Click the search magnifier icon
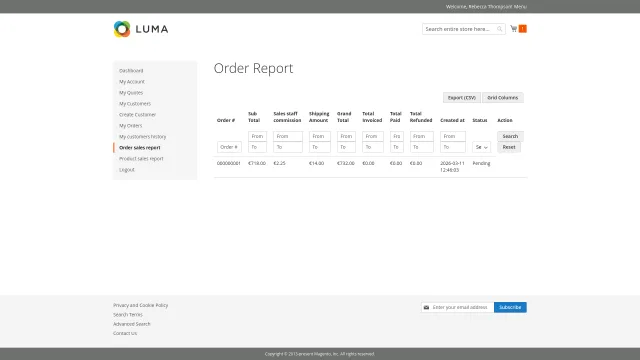This screenshot has width=640, height=360. [499, 29]
